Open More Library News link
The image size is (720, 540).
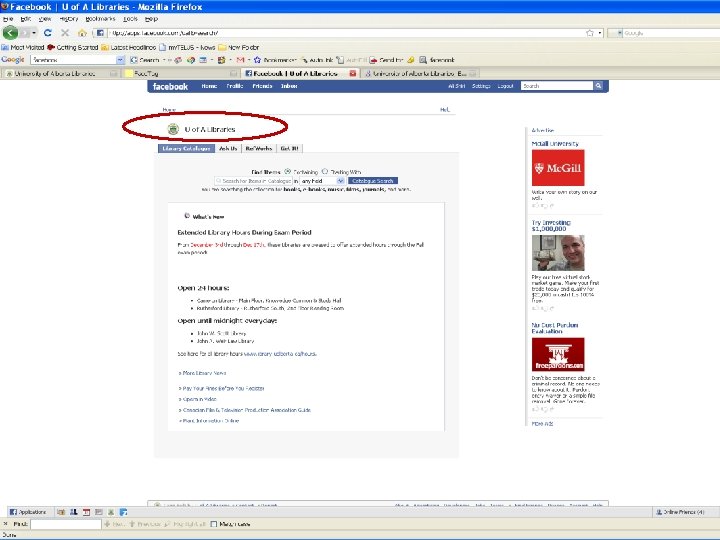202,373
